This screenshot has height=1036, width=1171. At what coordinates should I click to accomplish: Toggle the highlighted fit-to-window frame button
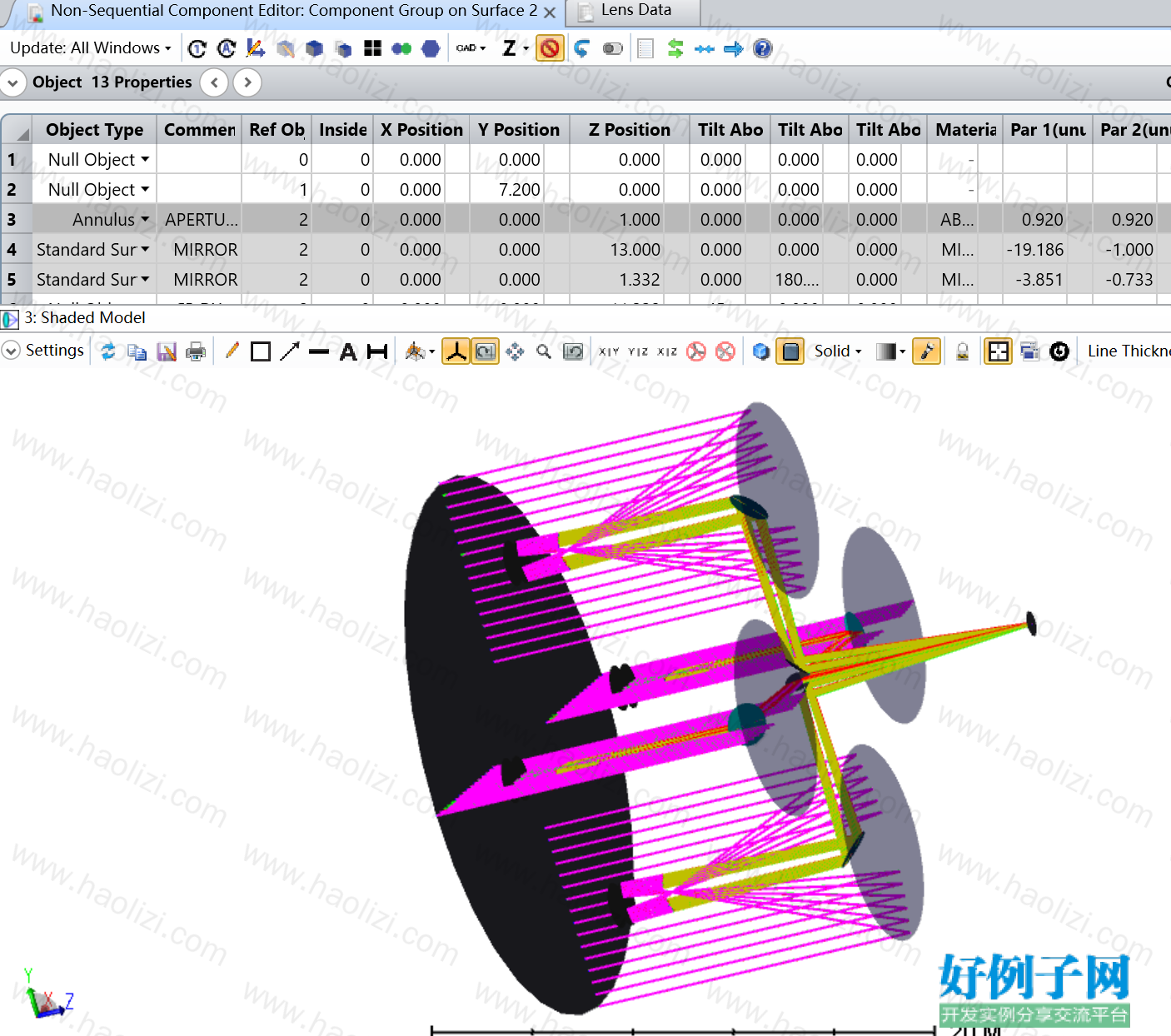click(x=998, y=351)
